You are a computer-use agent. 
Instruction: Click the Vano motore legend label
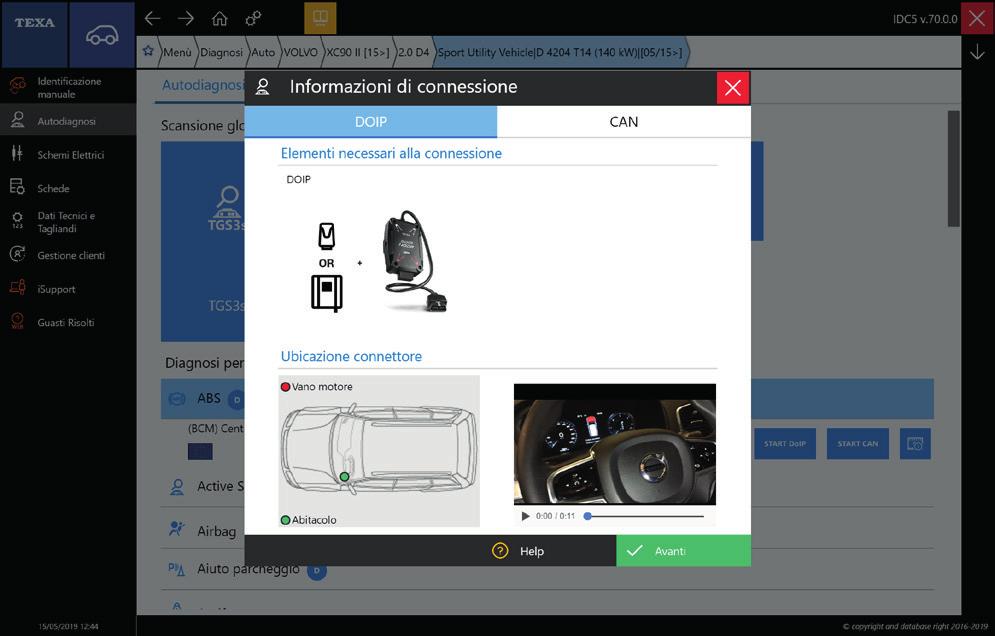point(322,387)
